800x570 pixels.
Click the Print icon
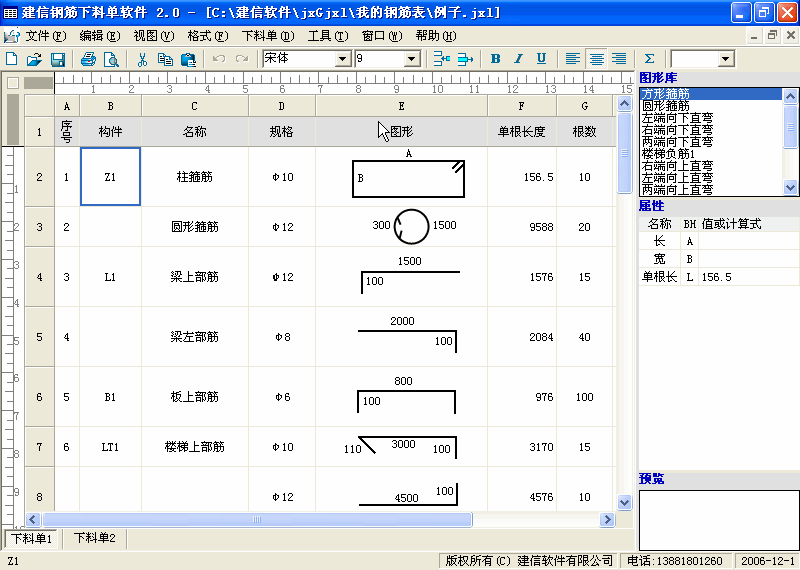coord(88,59)
